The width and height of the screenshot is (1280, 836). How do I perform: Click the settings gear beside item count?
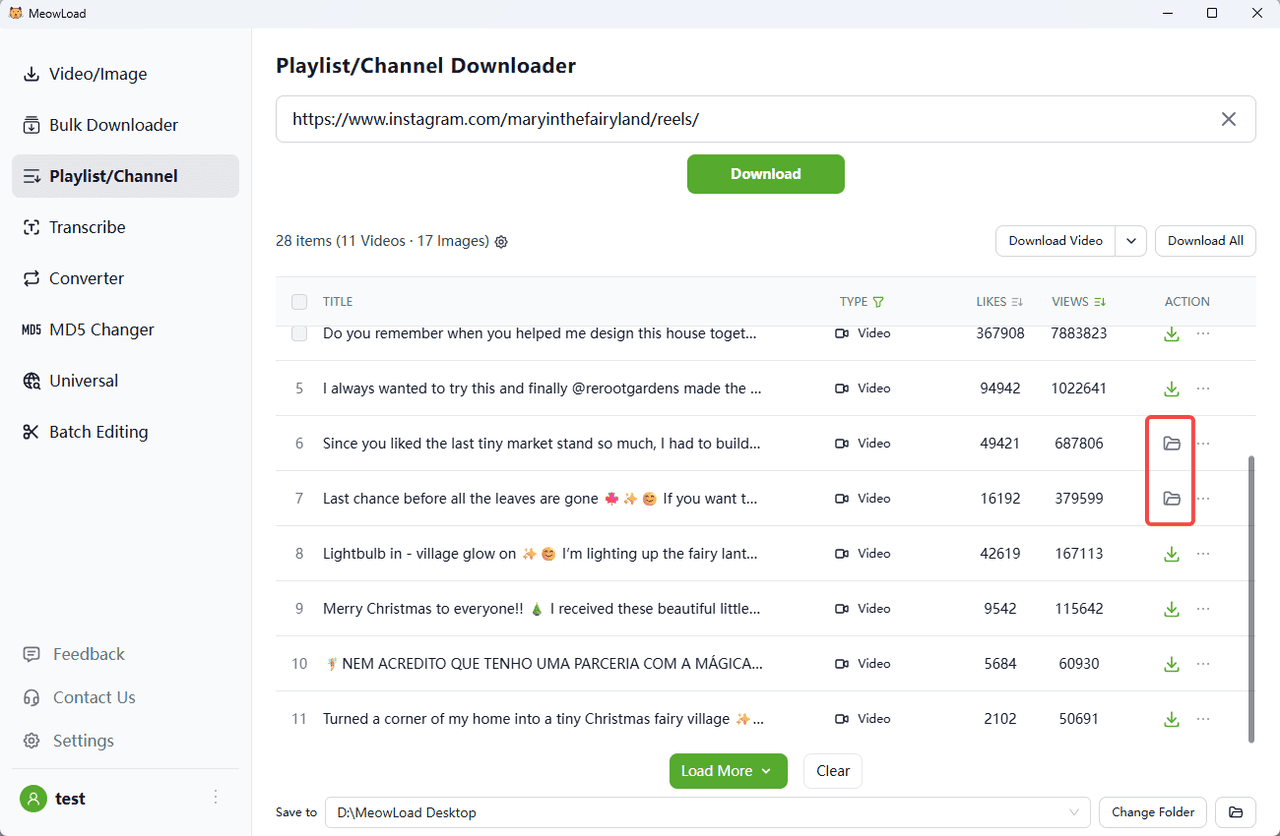[502, 241]
